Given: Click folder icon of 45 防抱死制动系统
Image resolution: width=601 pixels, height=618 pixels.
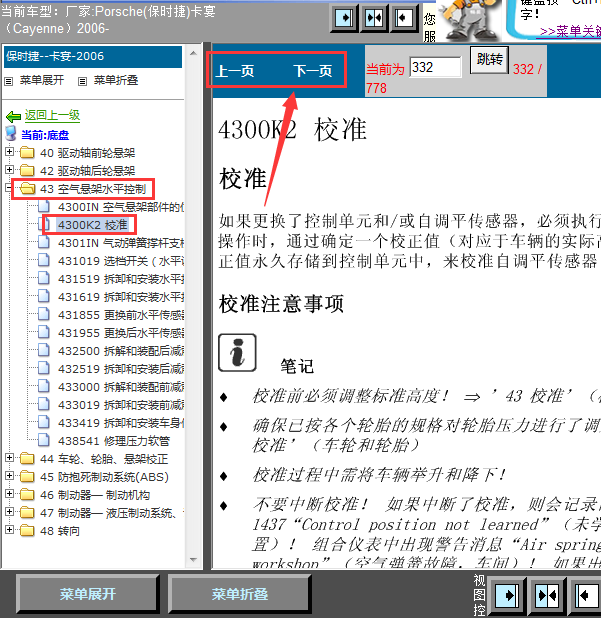Looking at the screenshot, I should point(27,477).
